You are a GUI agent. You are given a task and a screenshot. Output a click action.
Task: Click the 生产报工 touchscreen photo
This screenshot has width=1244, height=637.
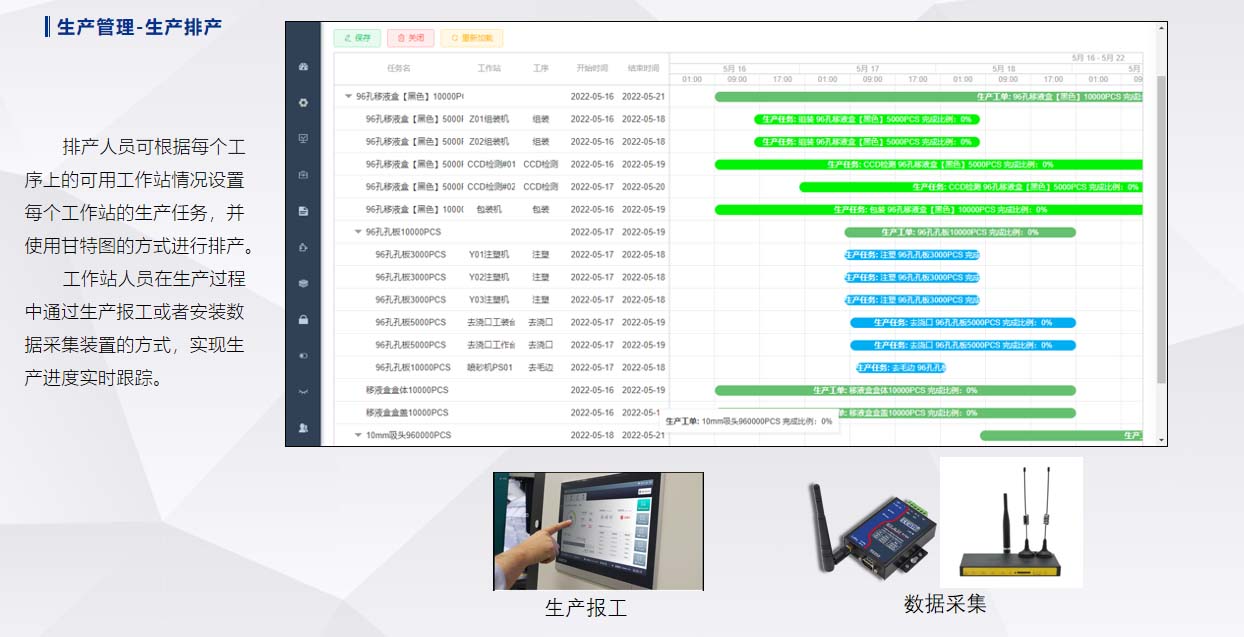(x=598, y=531)
